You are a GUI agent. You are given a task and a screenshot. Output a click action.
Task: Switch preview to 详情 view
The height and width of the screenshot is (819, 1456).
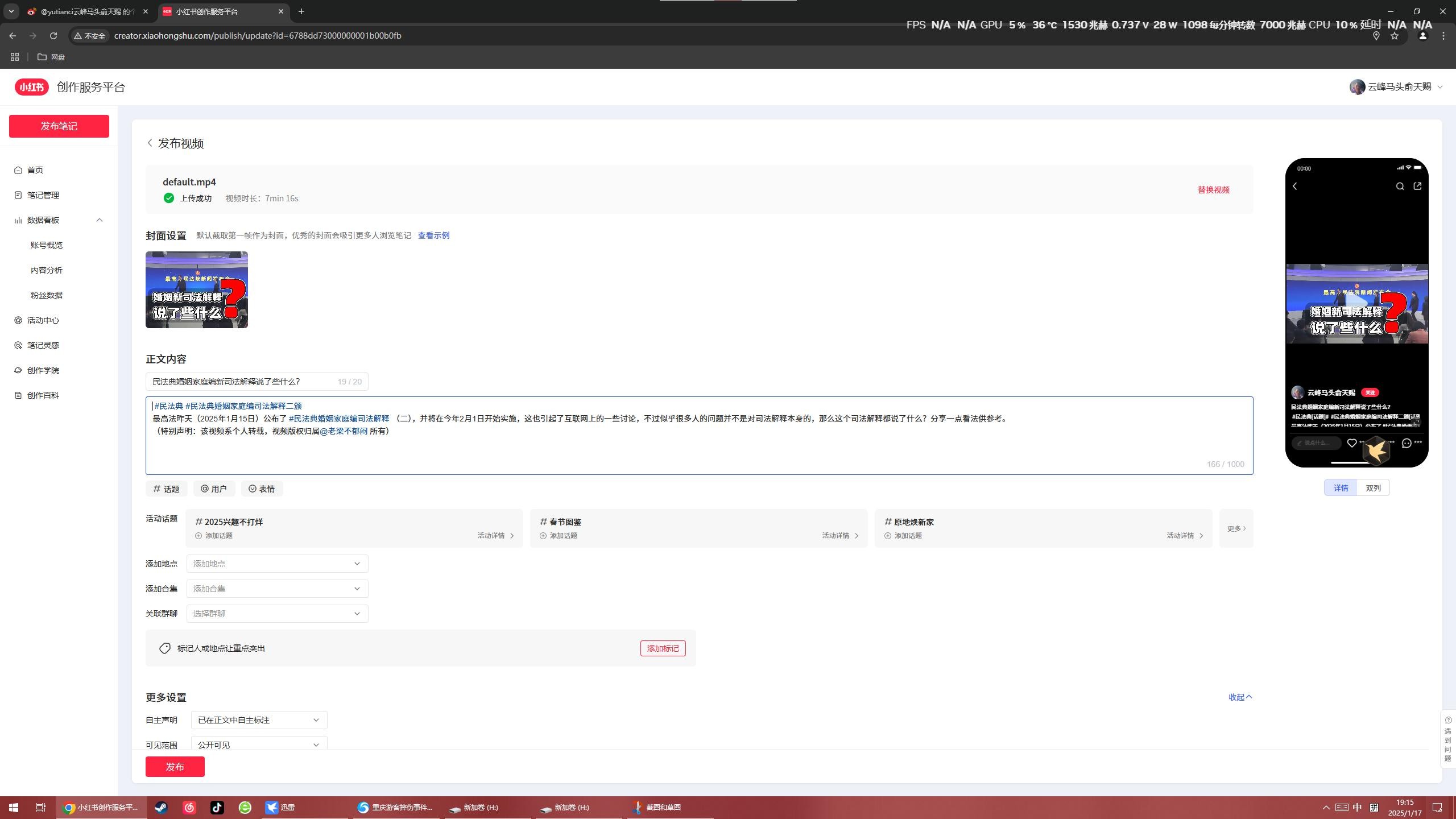click(x=1341, y=488)
